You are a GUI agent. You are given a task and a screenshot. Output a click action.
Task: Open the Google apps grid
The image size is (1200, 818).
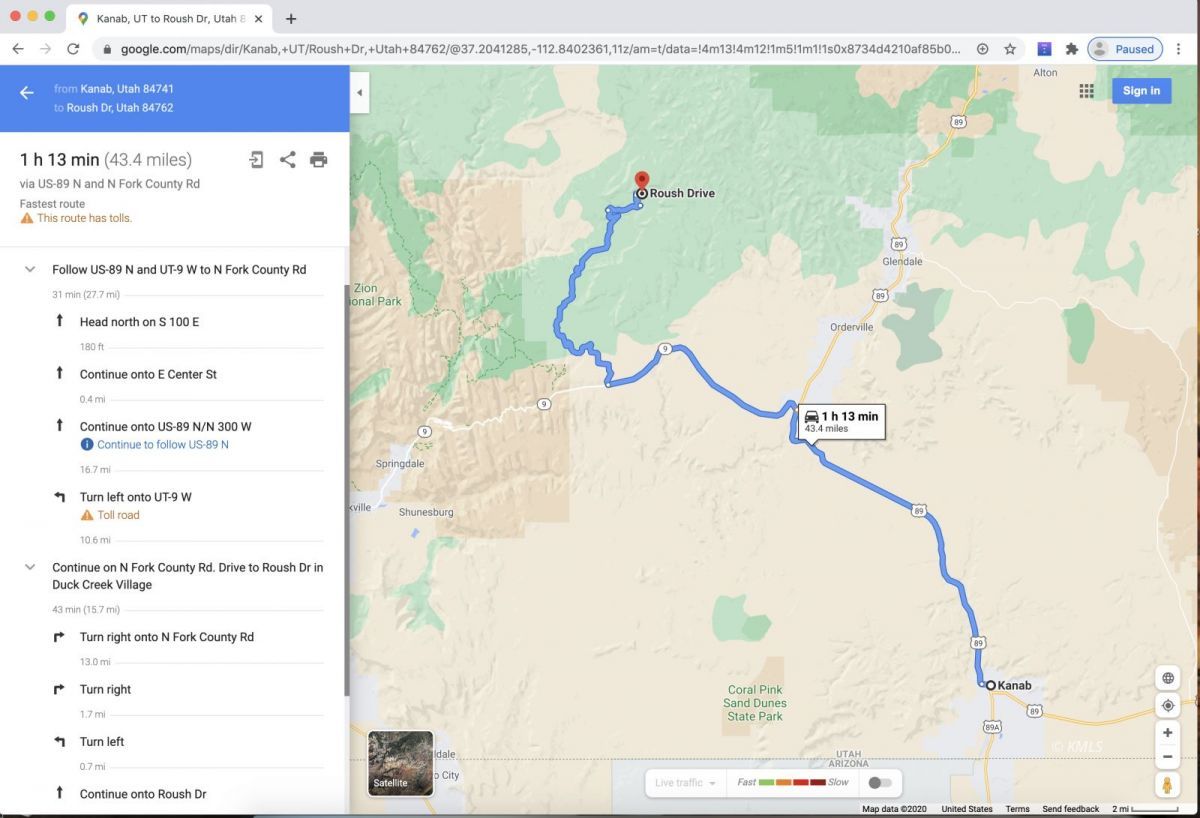coord(1086,91)
